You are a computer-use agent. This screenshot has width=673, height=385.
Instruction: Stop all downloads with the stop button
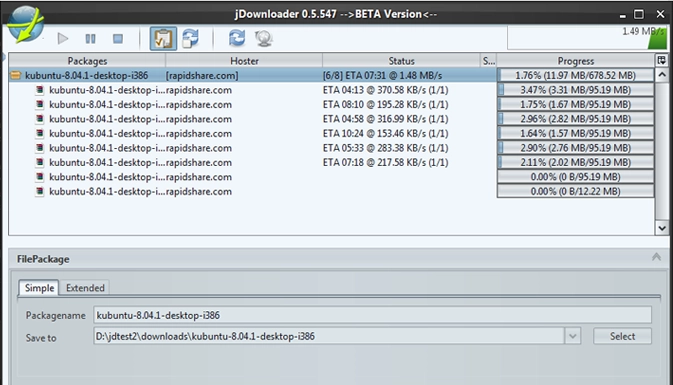[x=118, y=39]
